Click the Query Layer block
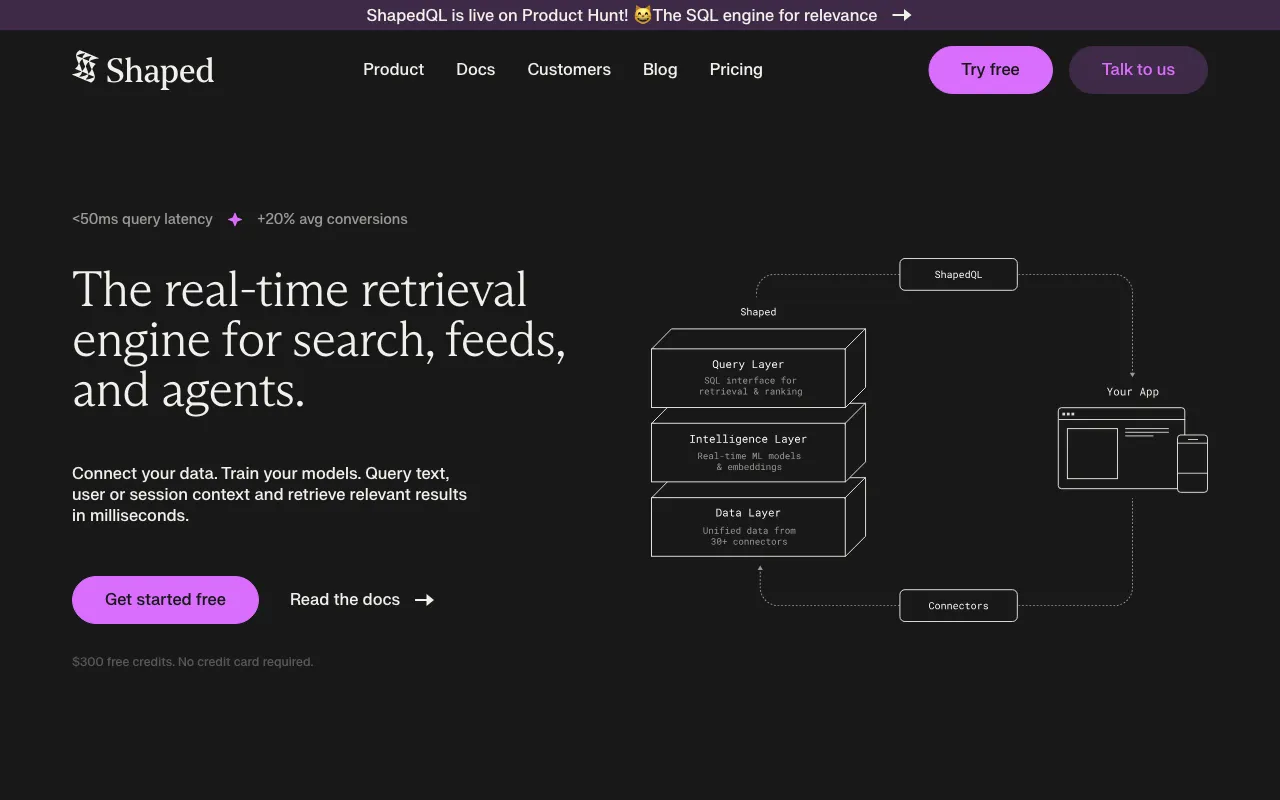Image resolution: width=1280 pixels, height=800 pixels. [758, 369]
